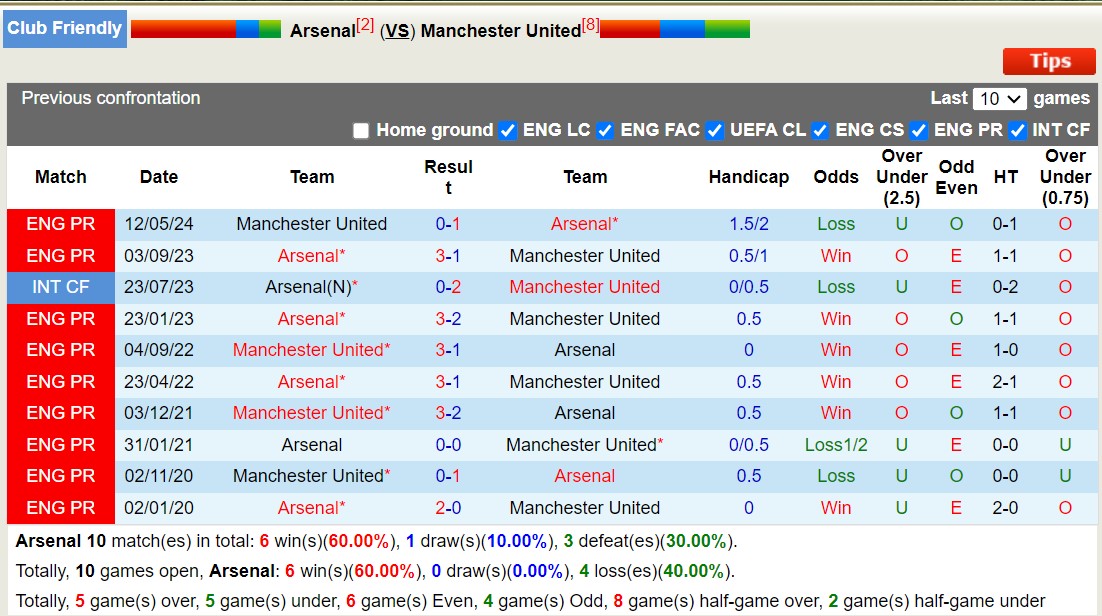Click the INT CF badge on the 23/07/23 row

[x=60, y=287]
